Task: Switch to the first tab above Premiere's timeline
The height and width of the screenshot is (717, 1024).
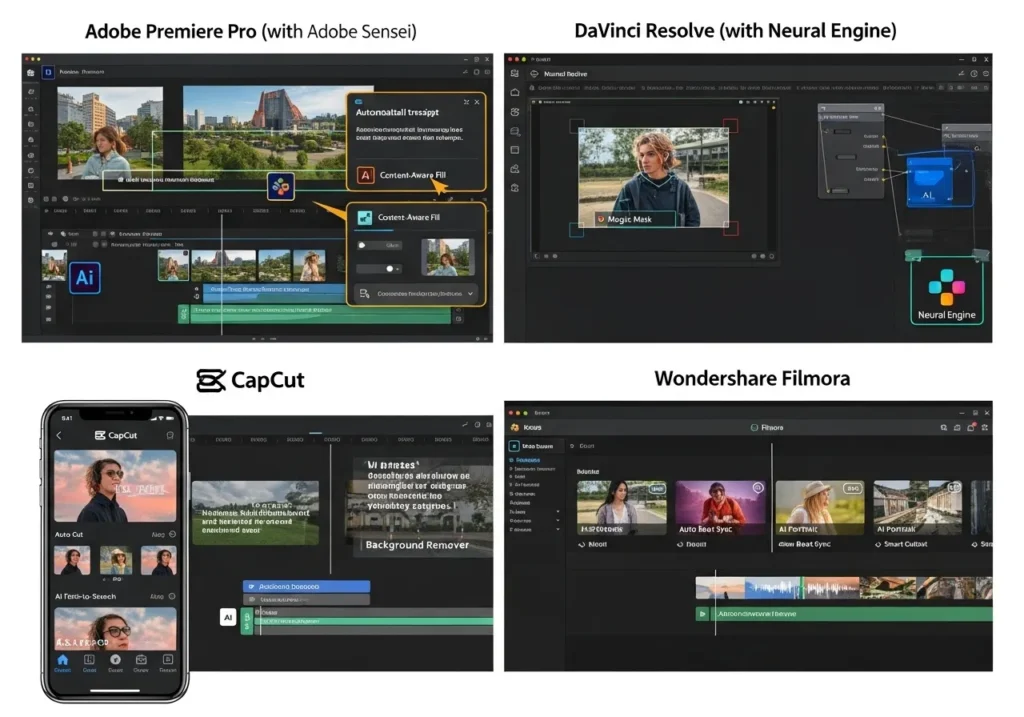Action: tap(60, 211)
